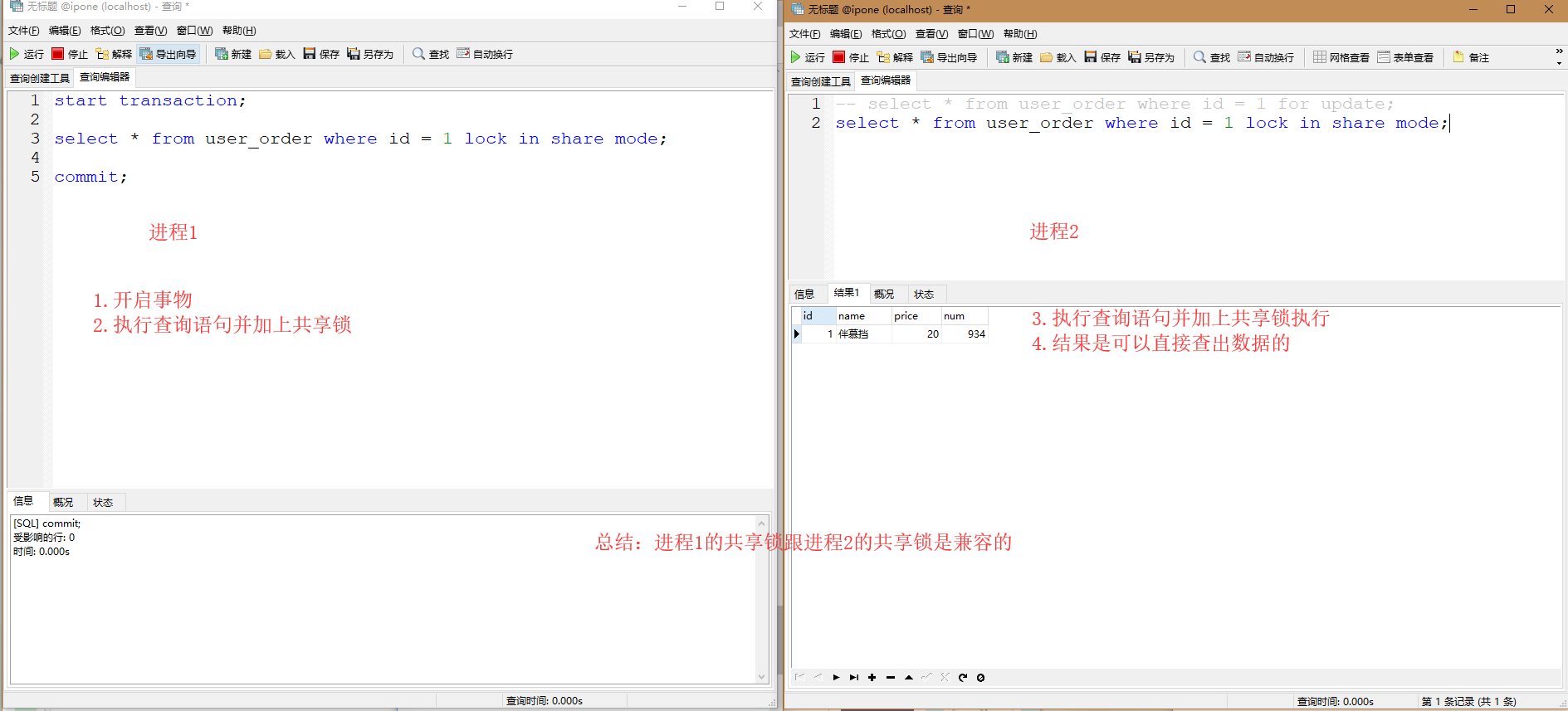Switch to 查询编辑器 tab in left window
Image resolution: width=1568 pixels, height=711 pixels.
point(105,77)
